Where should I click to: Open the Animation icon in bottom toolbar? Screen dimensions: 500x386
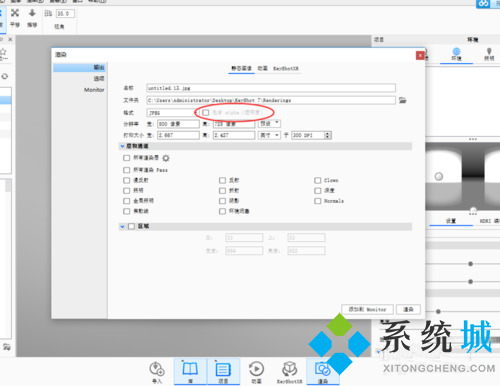click(256, 372)
